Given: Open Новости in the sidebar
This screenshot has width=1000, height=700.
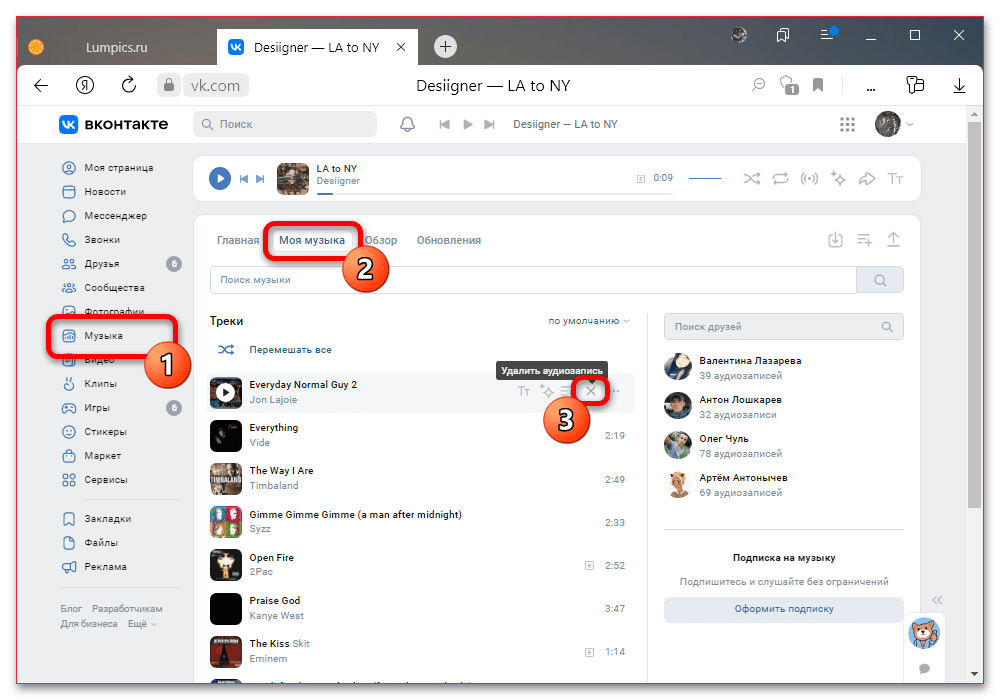Looking at the screenshot, I should point(94,192).
